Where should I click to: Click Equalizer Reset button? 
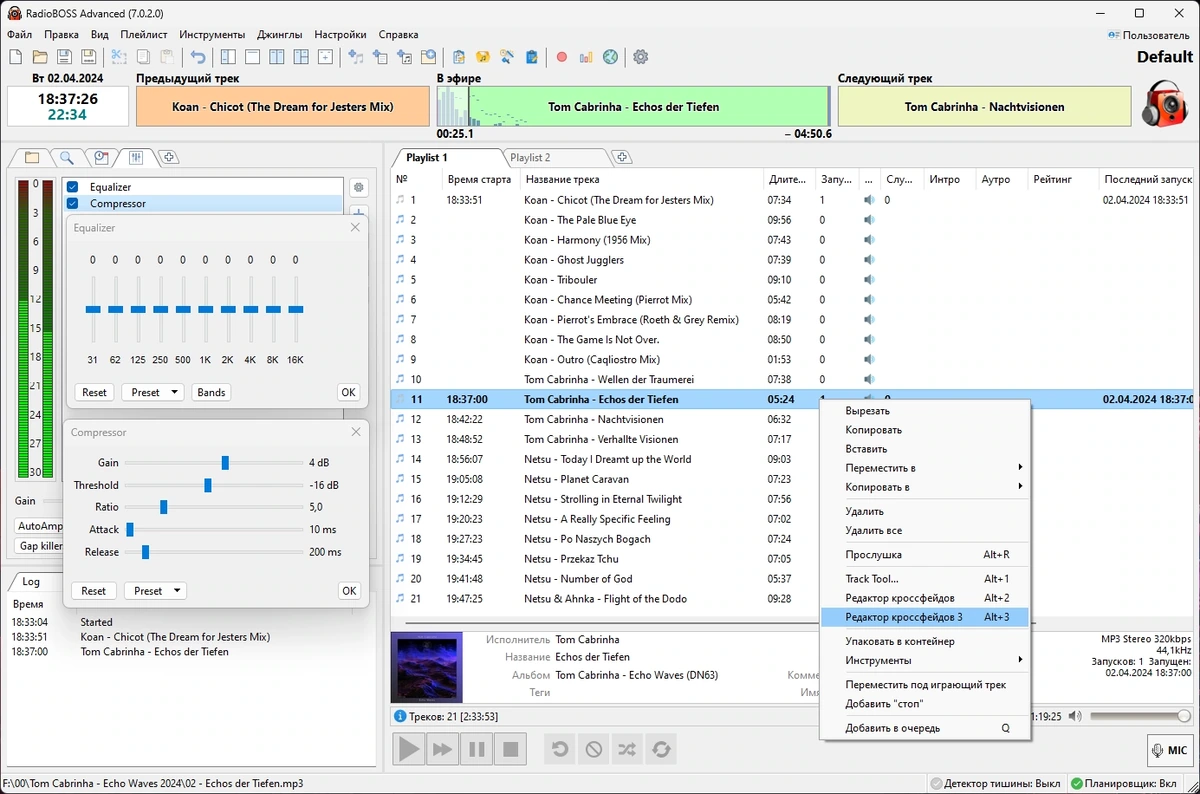point(94,392)
